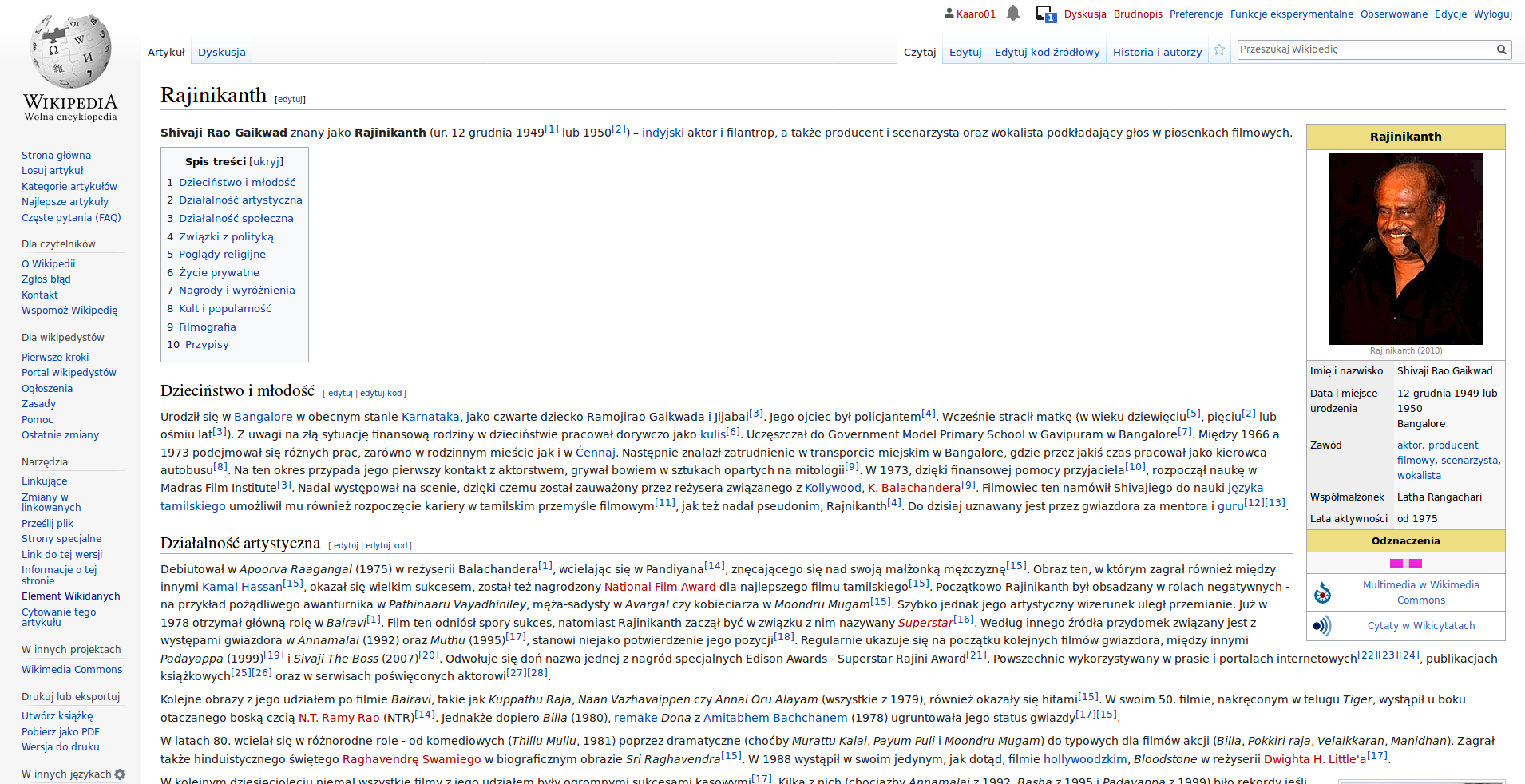
Task: Click Wyloguj to log out
Action: [1493, 14]
